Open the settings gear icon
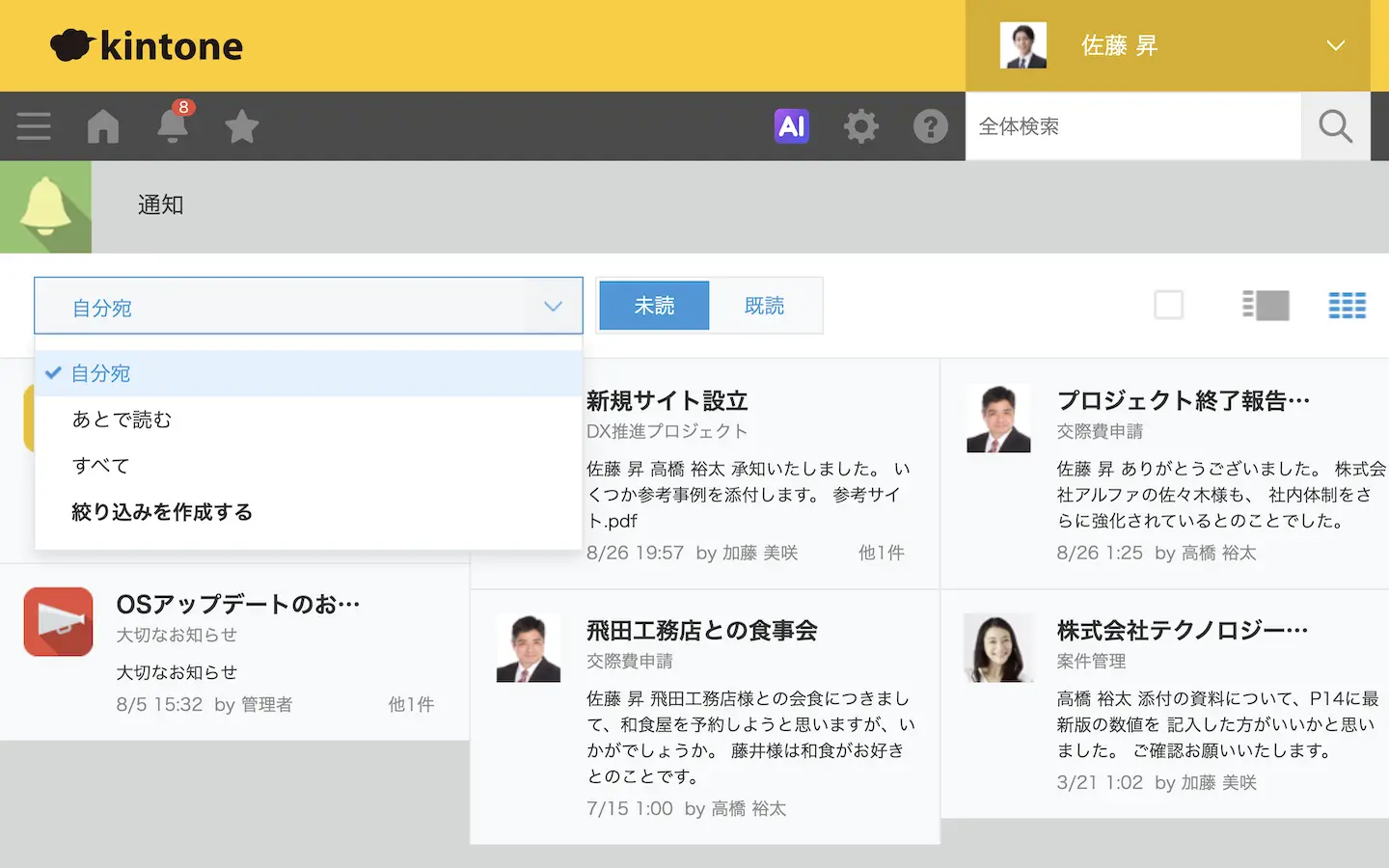This screenshot has height=868, width=1389. 860,126
